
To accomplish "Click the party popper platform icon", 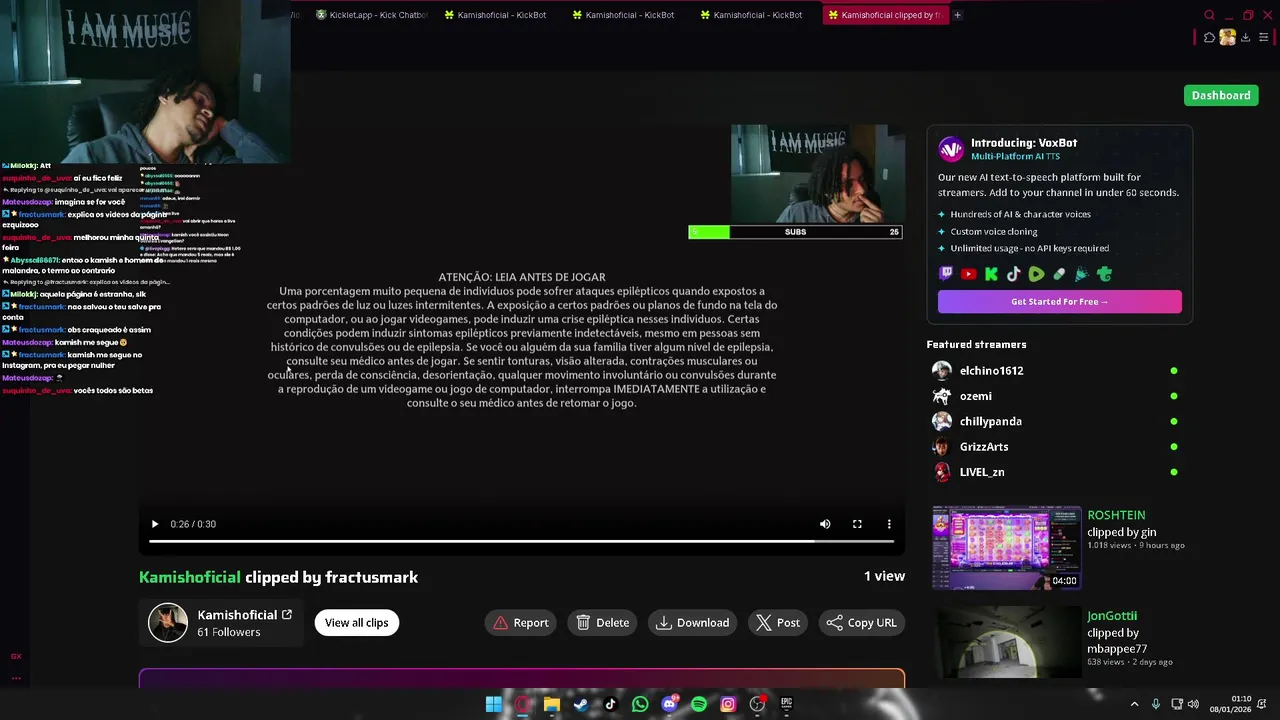I will click(x=1081, y=274).
